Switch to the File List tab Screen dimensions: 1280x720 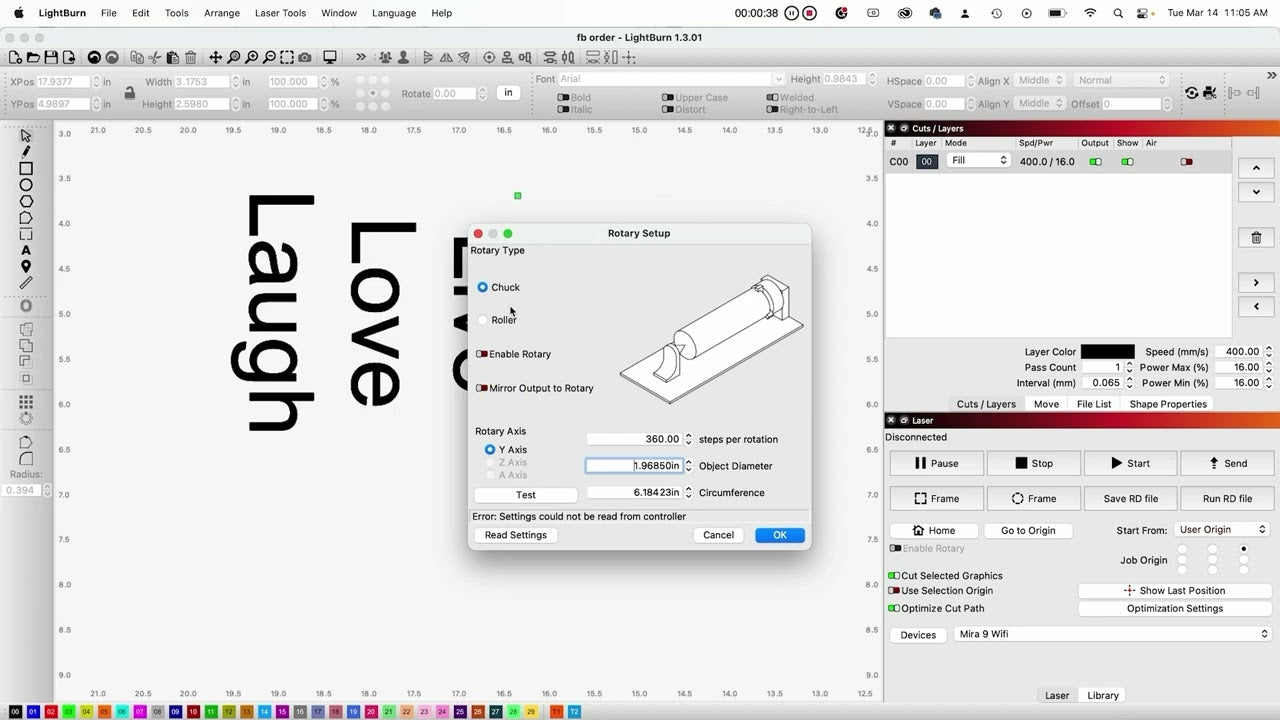click(x=1094, y=404)
